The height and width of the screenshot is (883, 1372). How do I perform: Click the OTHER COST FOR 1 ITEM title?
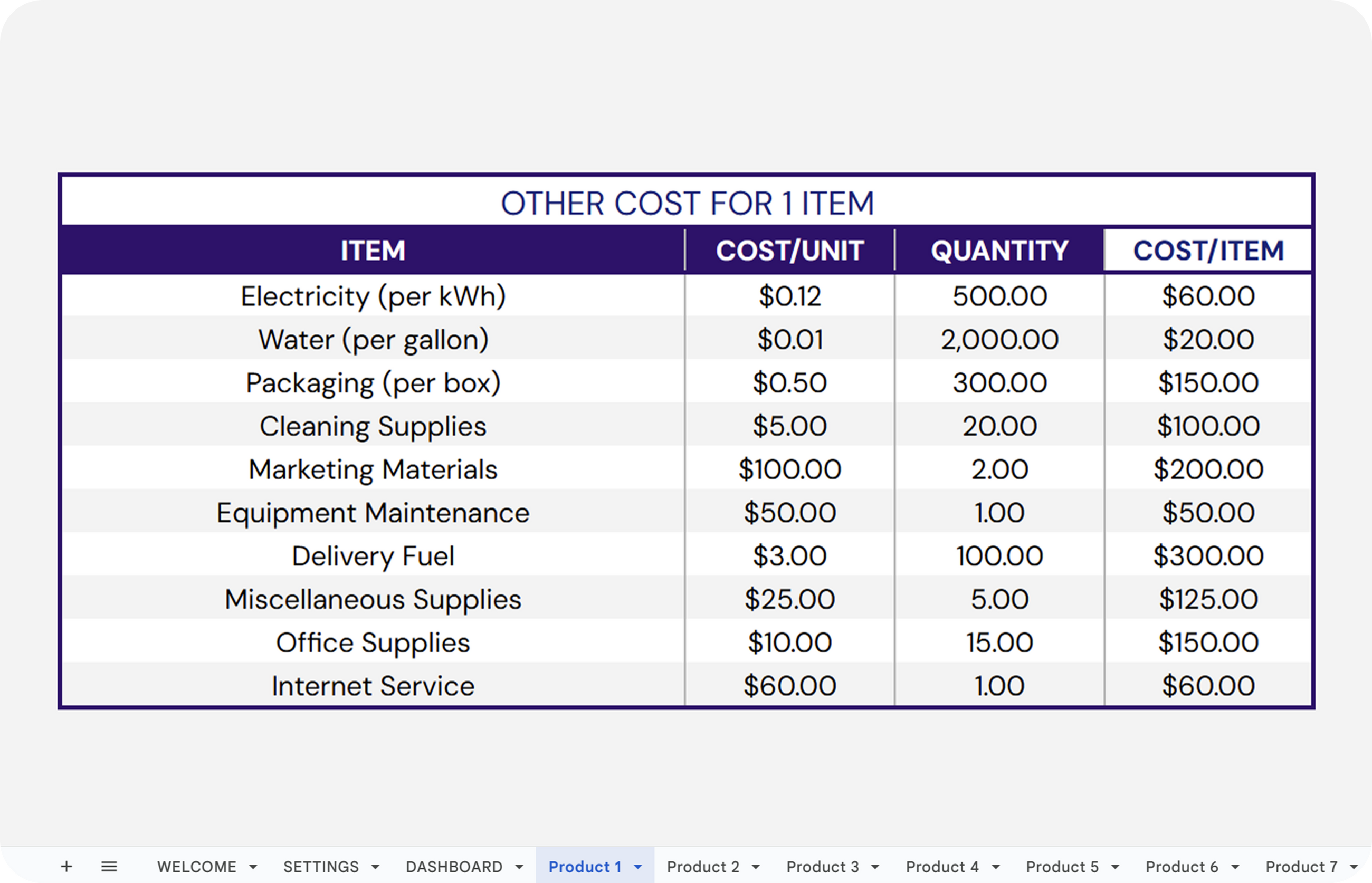687,204
